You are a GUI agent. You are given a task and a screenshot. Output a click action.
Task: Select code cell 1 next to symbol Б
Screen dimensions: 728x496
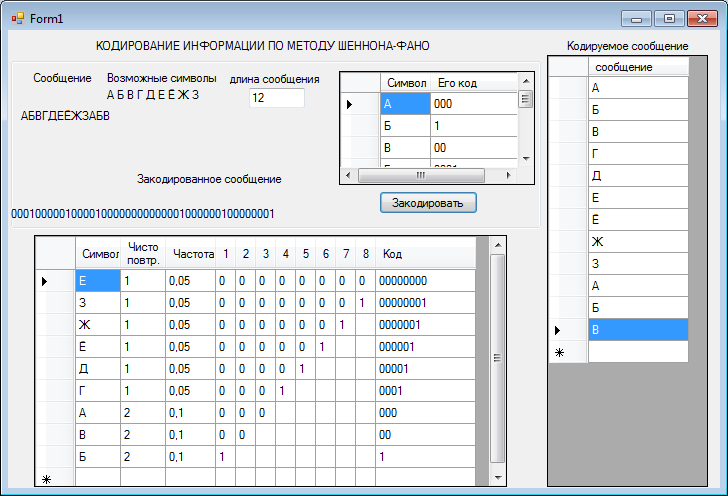[474, 126]
